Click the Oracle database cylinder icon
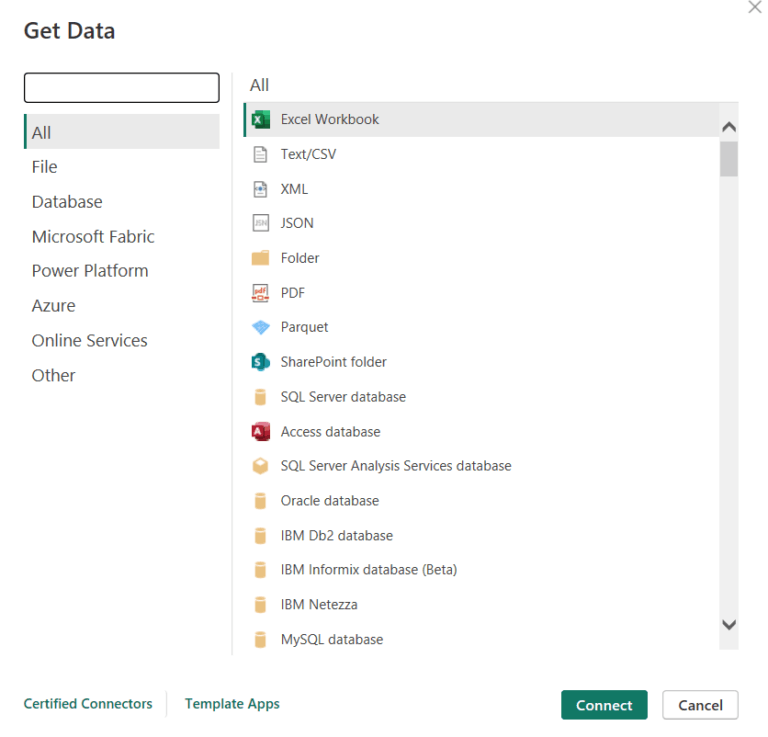The image size is (768, 737). pos(261,501)
